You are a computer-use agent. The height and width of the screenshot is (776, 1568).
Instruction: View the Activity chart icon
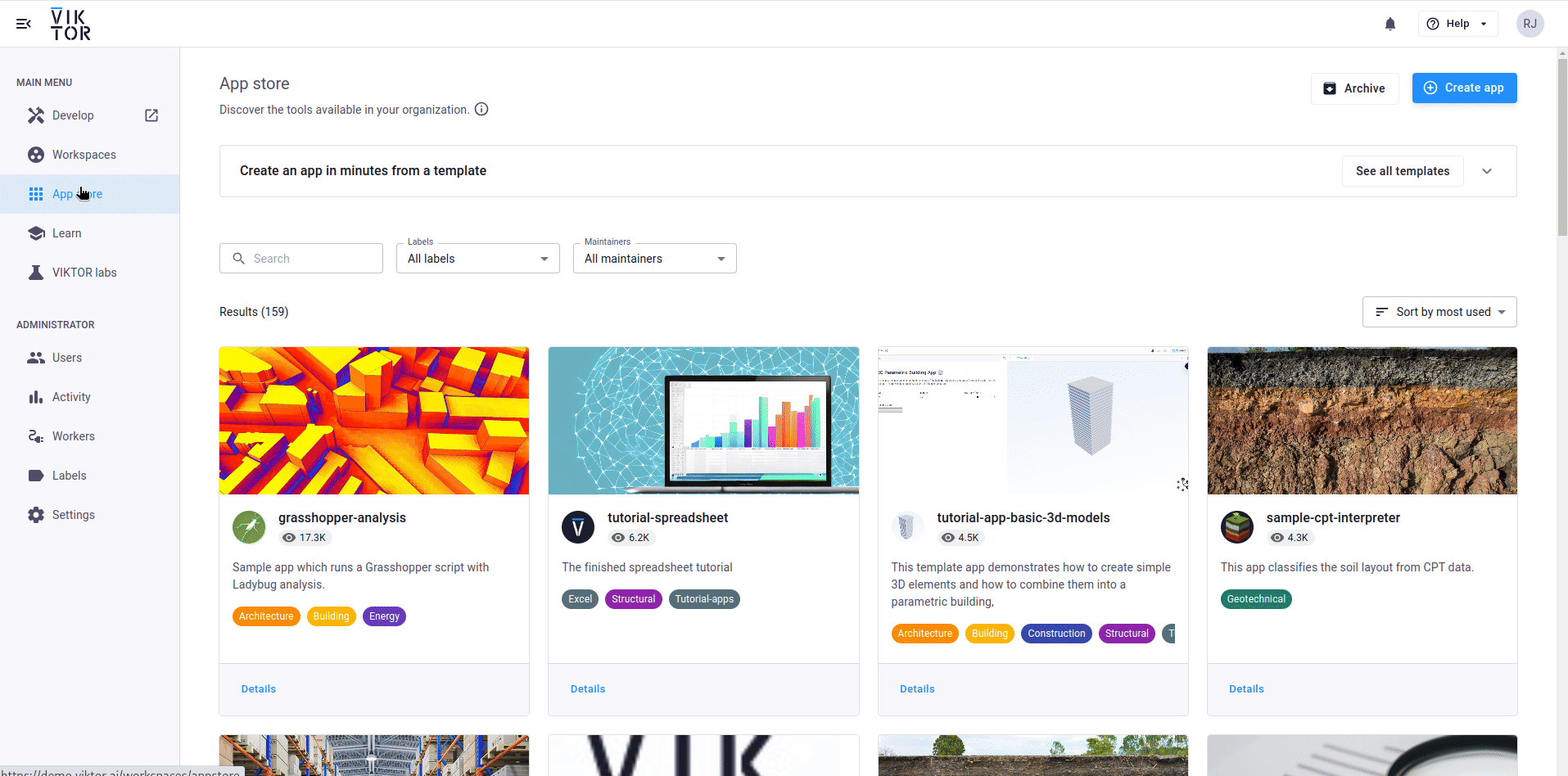click(x=36, y=396)
